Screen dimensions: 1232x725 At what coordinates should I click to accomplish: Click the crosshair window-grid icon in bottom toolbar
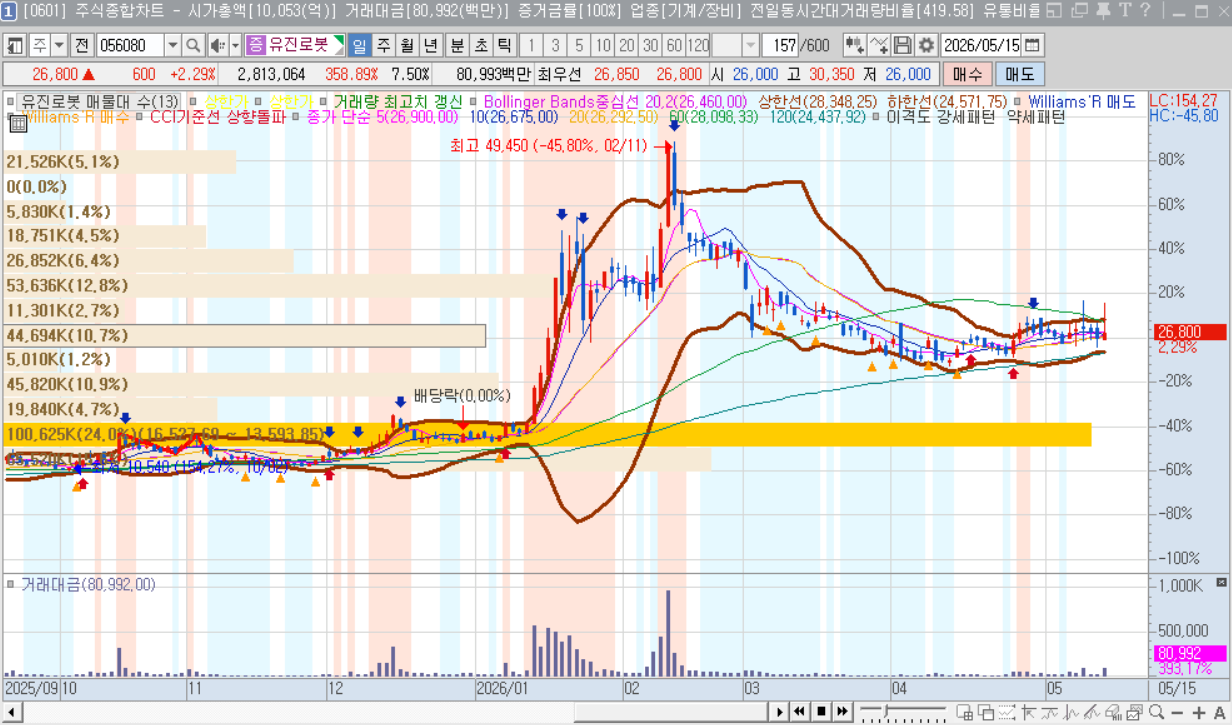pos(965,712)
